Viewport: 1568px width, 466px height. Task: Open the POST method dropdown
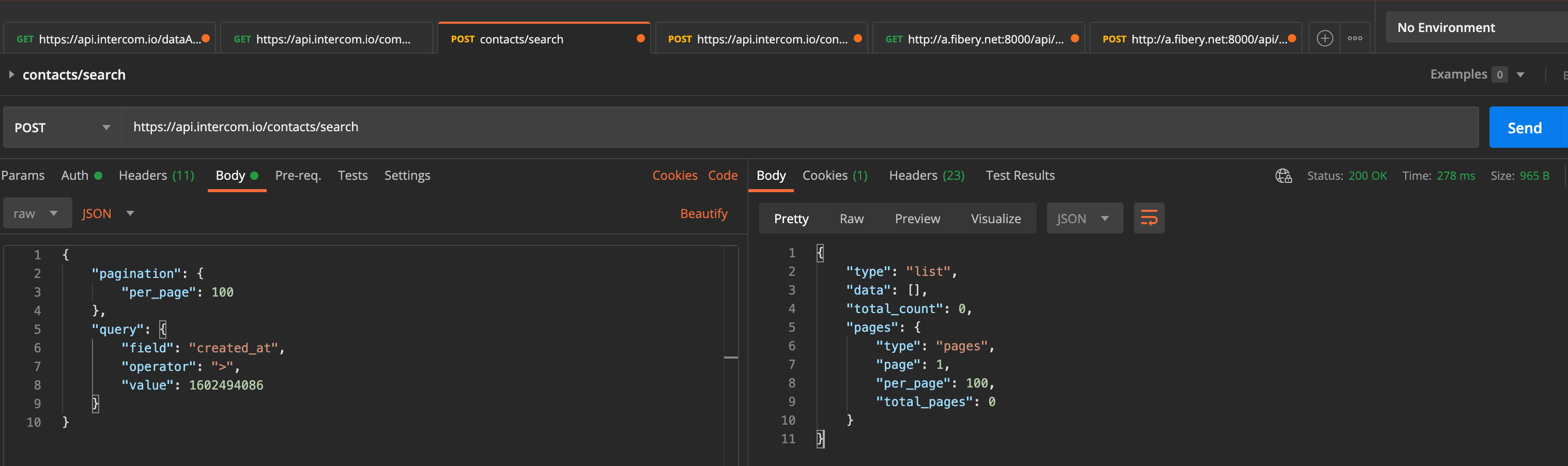pyautogui.click(x=63, y=127)
